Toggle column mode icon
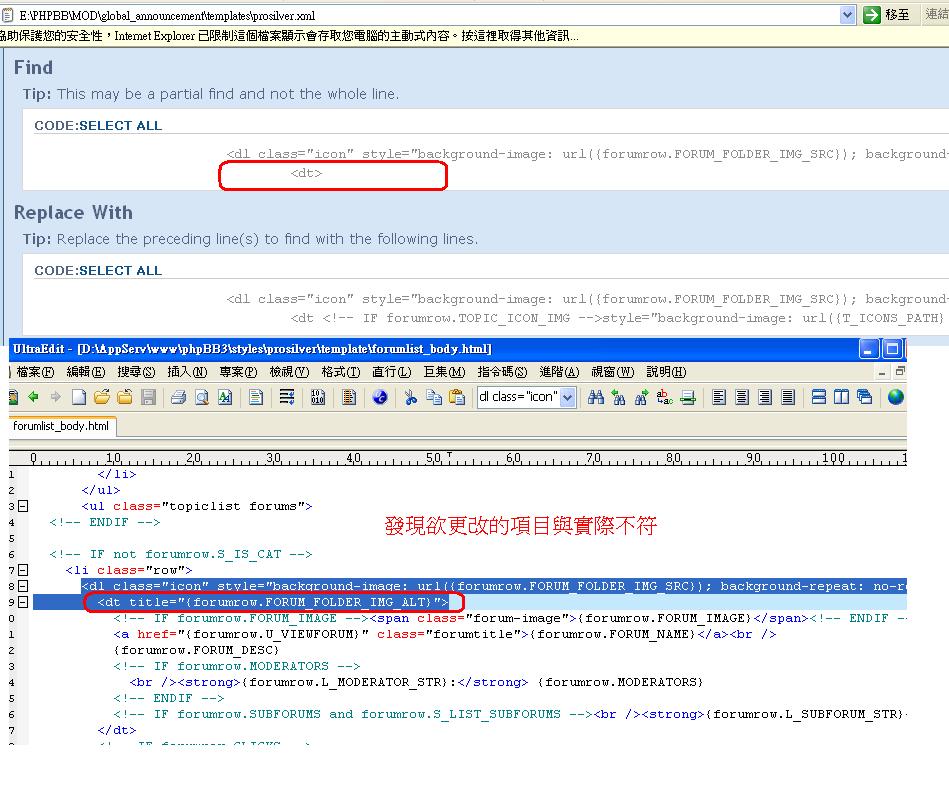Viewport: 949px width, 798px height. tap(349, 397)
